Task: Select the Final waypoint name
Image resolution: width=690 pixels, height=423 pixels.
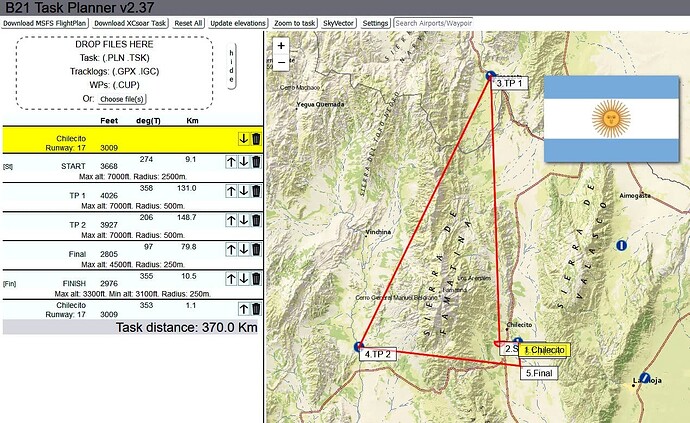Action: (x=77, y=254)
